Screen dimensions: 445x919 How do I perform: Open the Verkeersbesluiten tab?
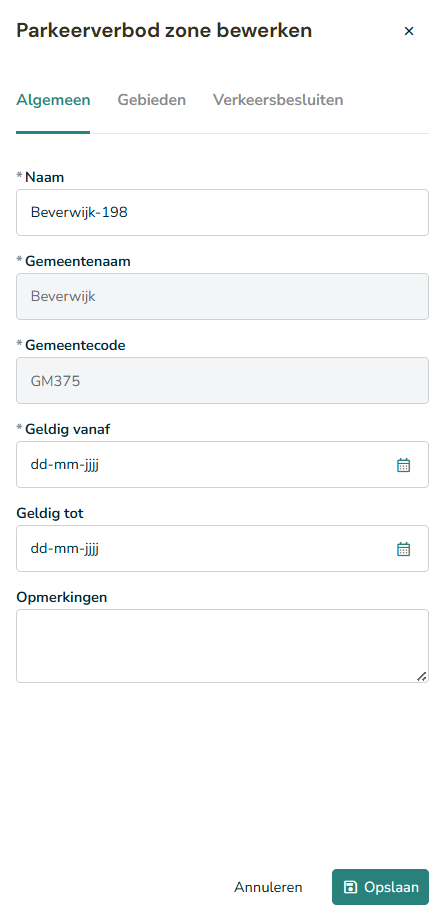point(278,100)
